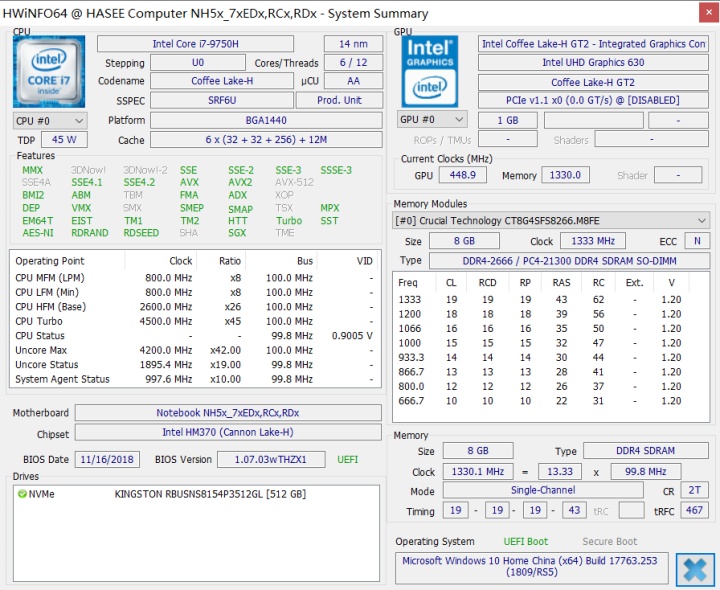Click the green NVMe drive status icon

pos(22,494)
